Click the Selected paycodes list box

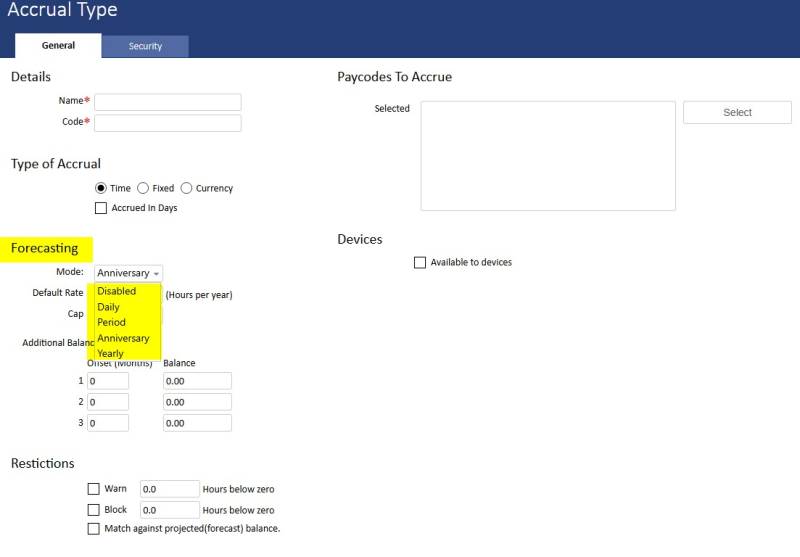point(547,155)
